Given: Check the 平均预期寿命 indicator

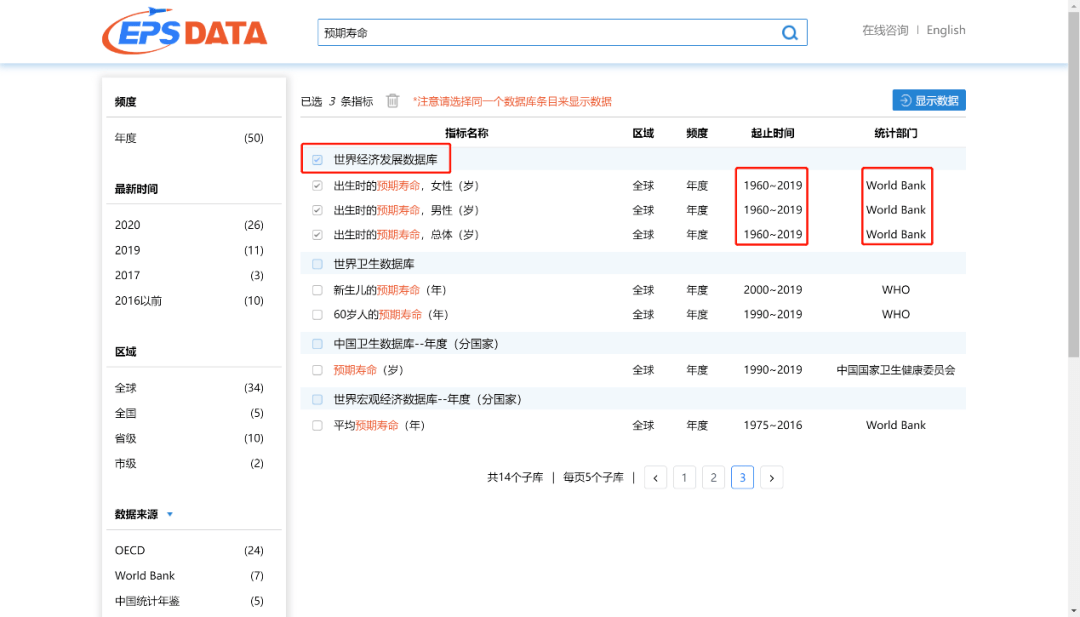Looking at the screenshot, I should click(x=317, y=424).
